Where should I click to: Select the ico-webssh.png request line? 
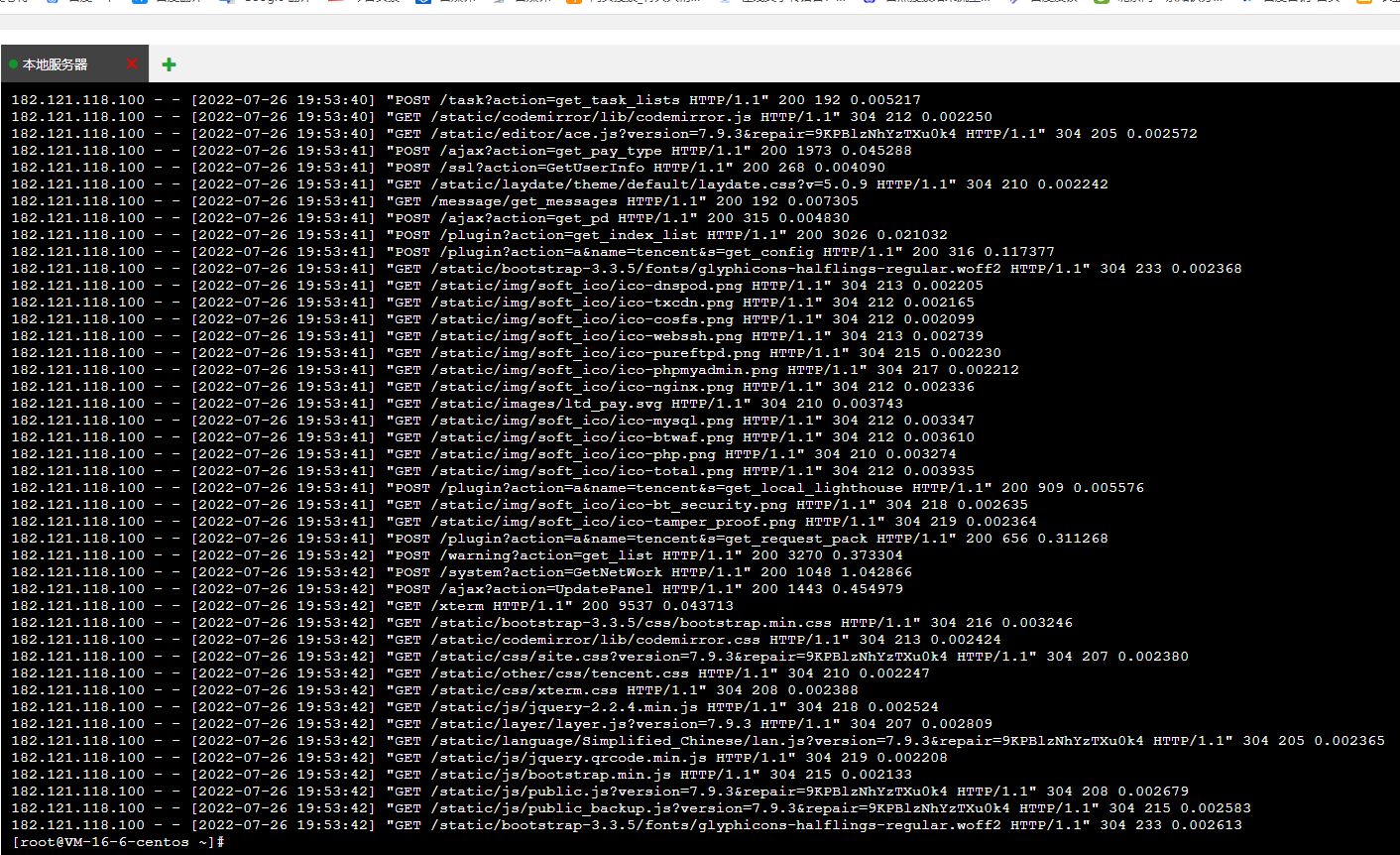(498, 336)
